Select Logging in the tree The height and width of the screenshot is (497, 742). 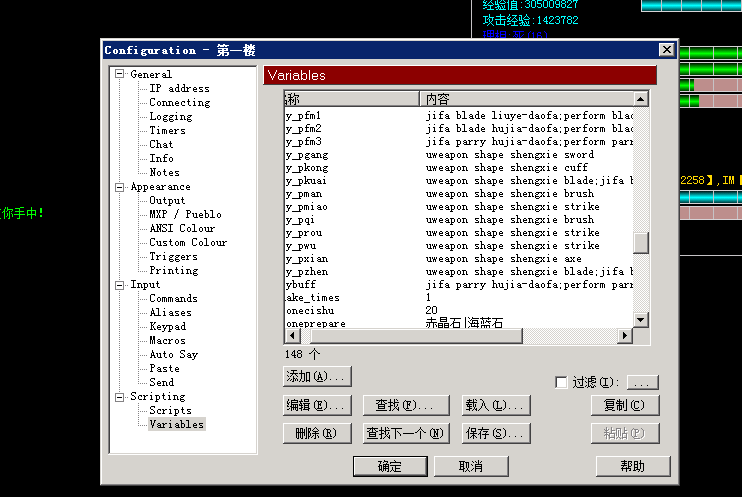[171, 116]
